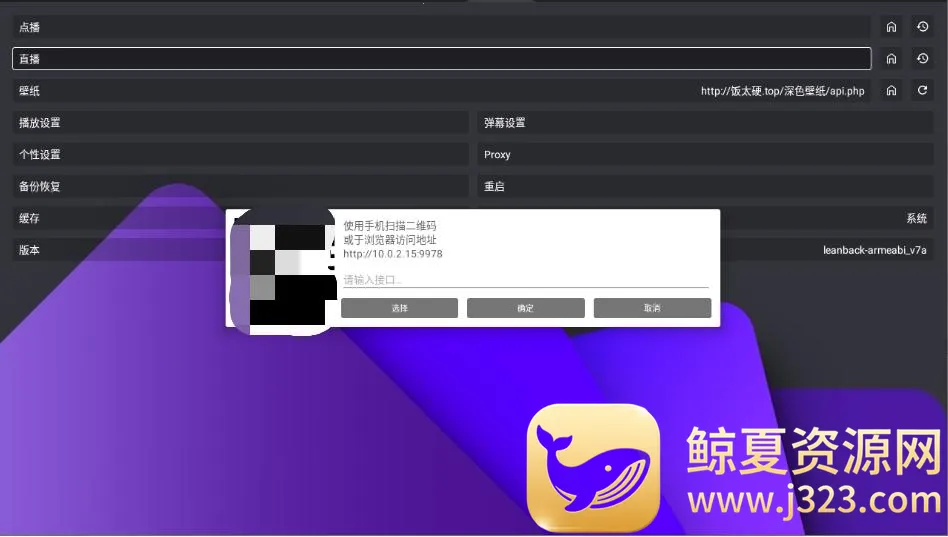Click the http://10.0.2.15:9978 address text
The image size is (948, 537).
click(393, 254)
